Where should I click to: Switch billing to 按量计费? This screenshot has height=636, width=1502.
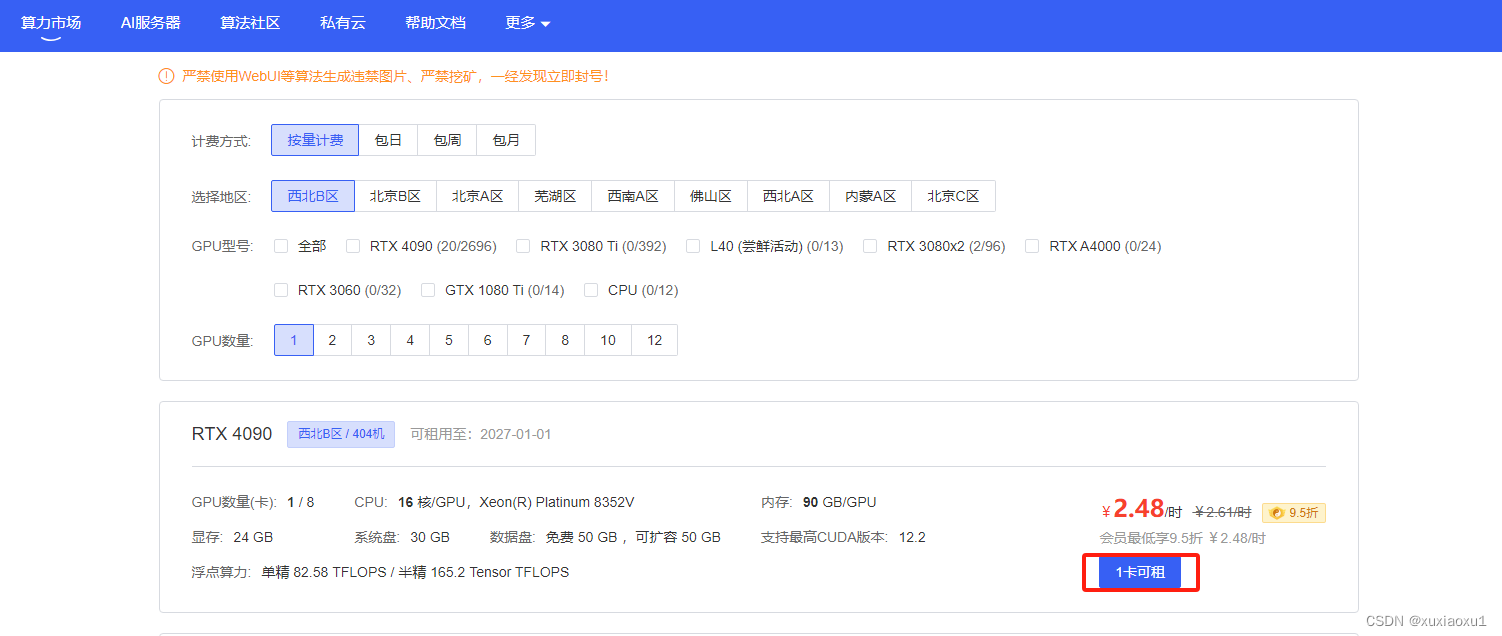pos(314,140)
